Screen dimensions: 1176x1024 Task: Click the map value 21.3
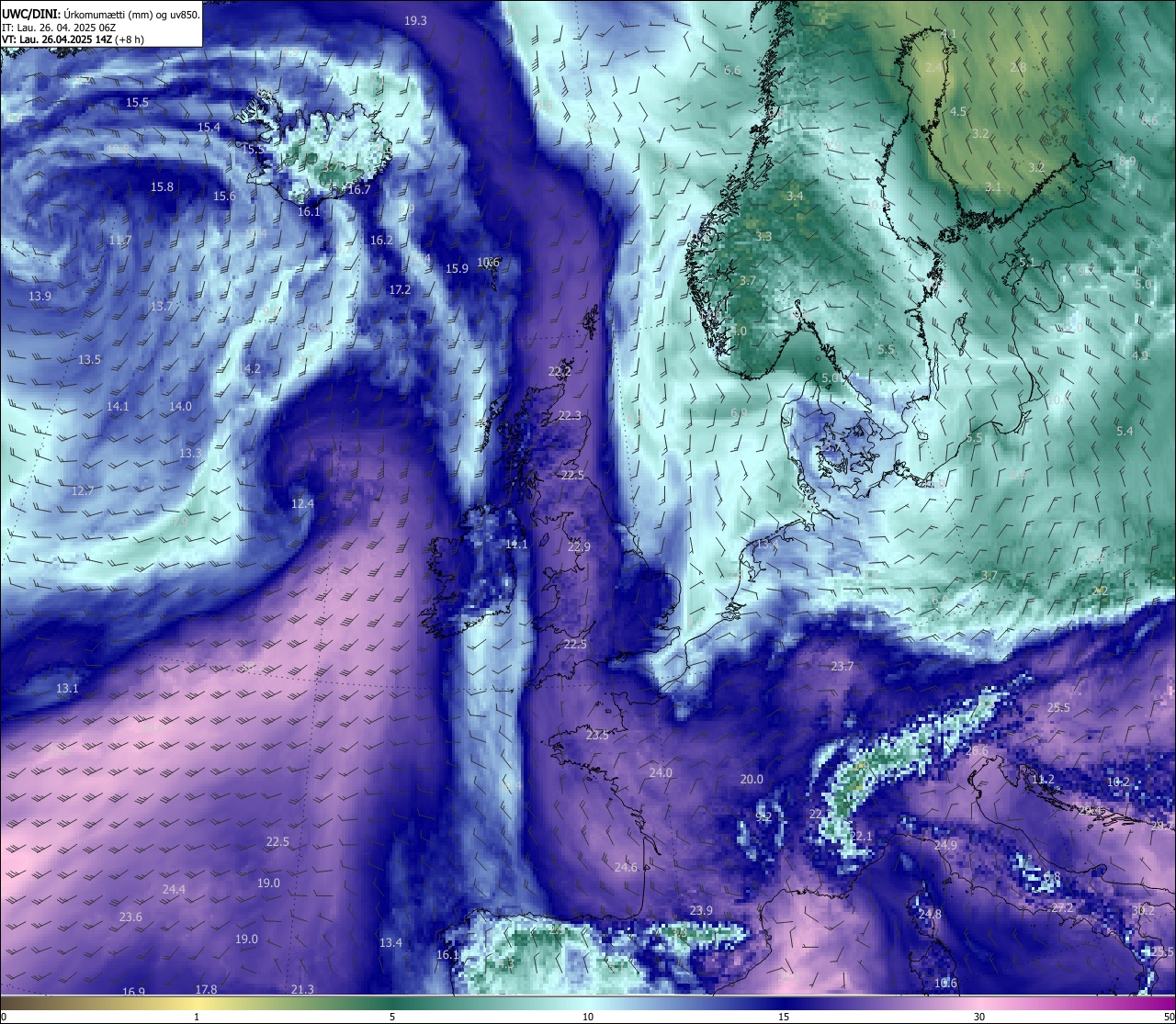coord(302,989)
